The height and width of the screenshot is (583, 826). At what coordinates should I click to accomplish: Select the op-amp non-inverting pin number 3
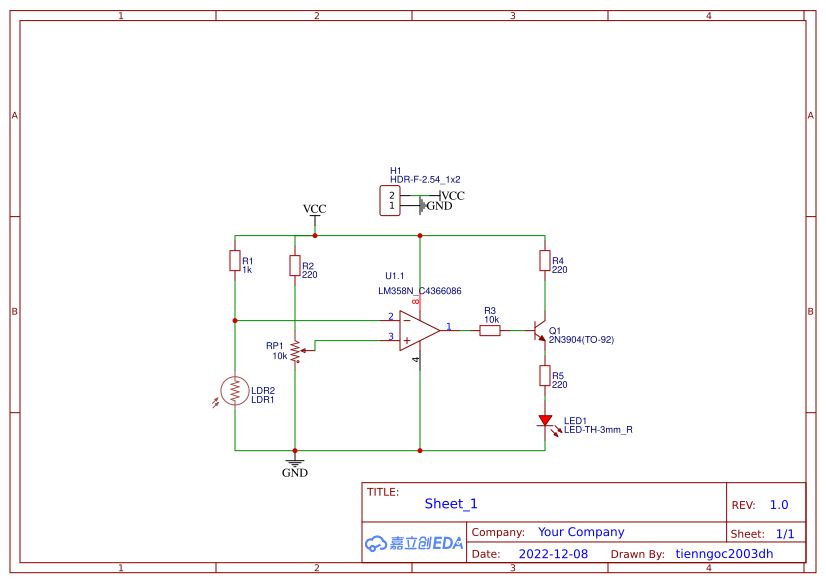(x=391, y=336)
